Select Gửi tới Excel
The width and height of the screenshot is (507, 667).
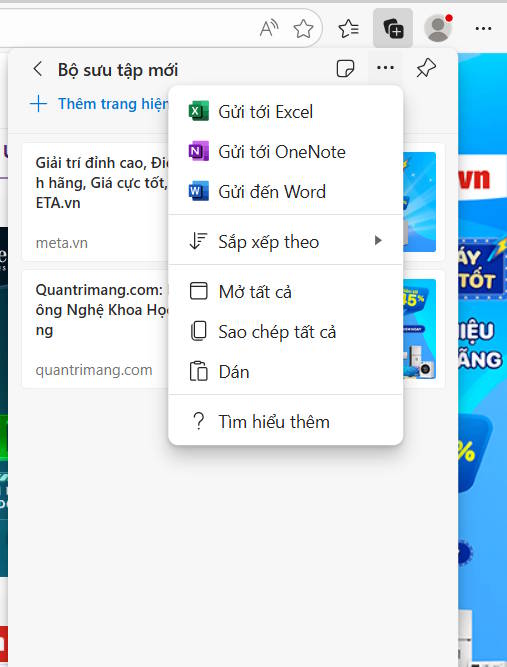point(286,112)
